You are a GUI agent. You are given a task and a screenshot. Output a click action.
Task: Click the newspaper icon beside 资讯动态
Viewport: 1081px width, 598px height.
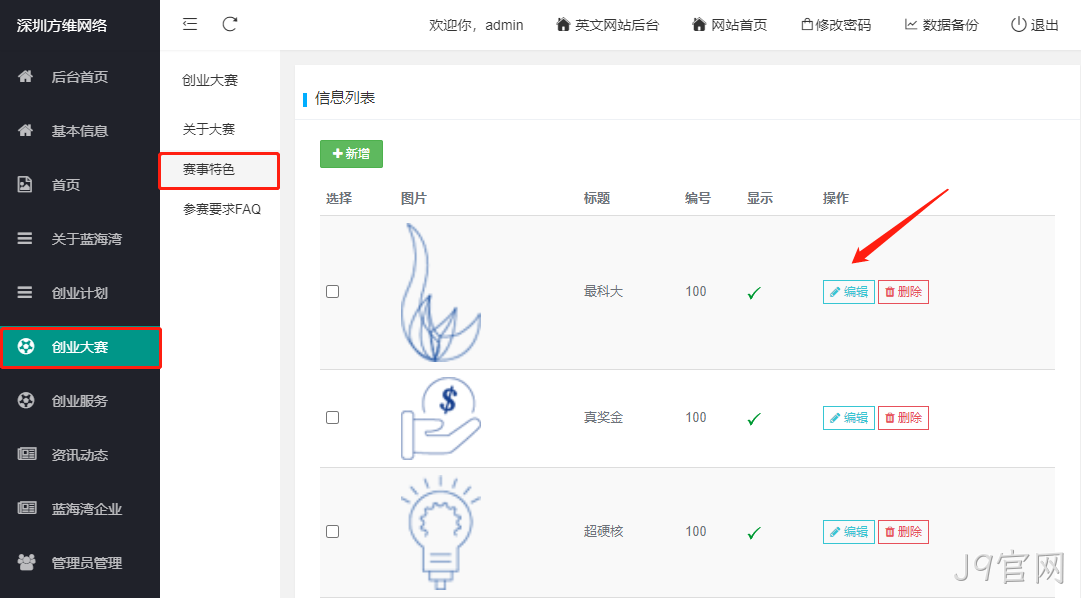point(27,454)
